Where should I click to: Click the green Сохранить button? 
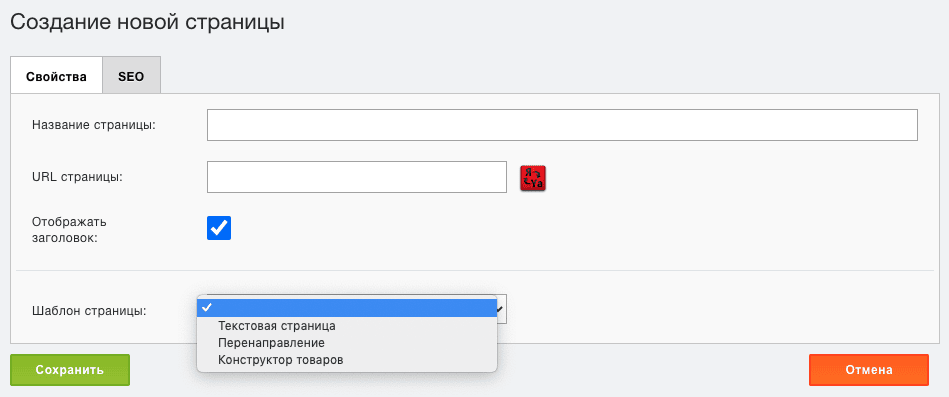(x=70, y=370)
